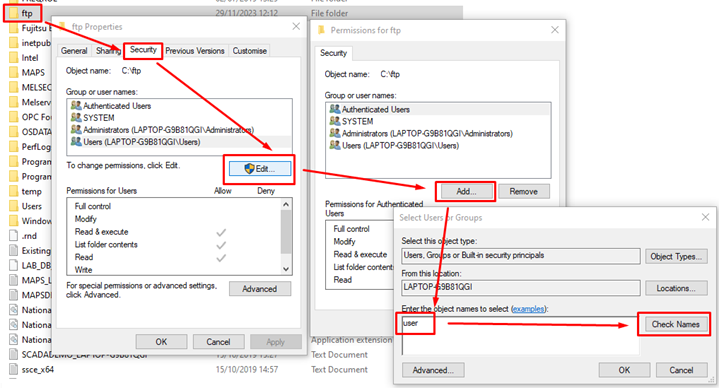The image size is (719, 388).
Task: Close the Permissions for ftp dialog
Action: click(555, 30)
